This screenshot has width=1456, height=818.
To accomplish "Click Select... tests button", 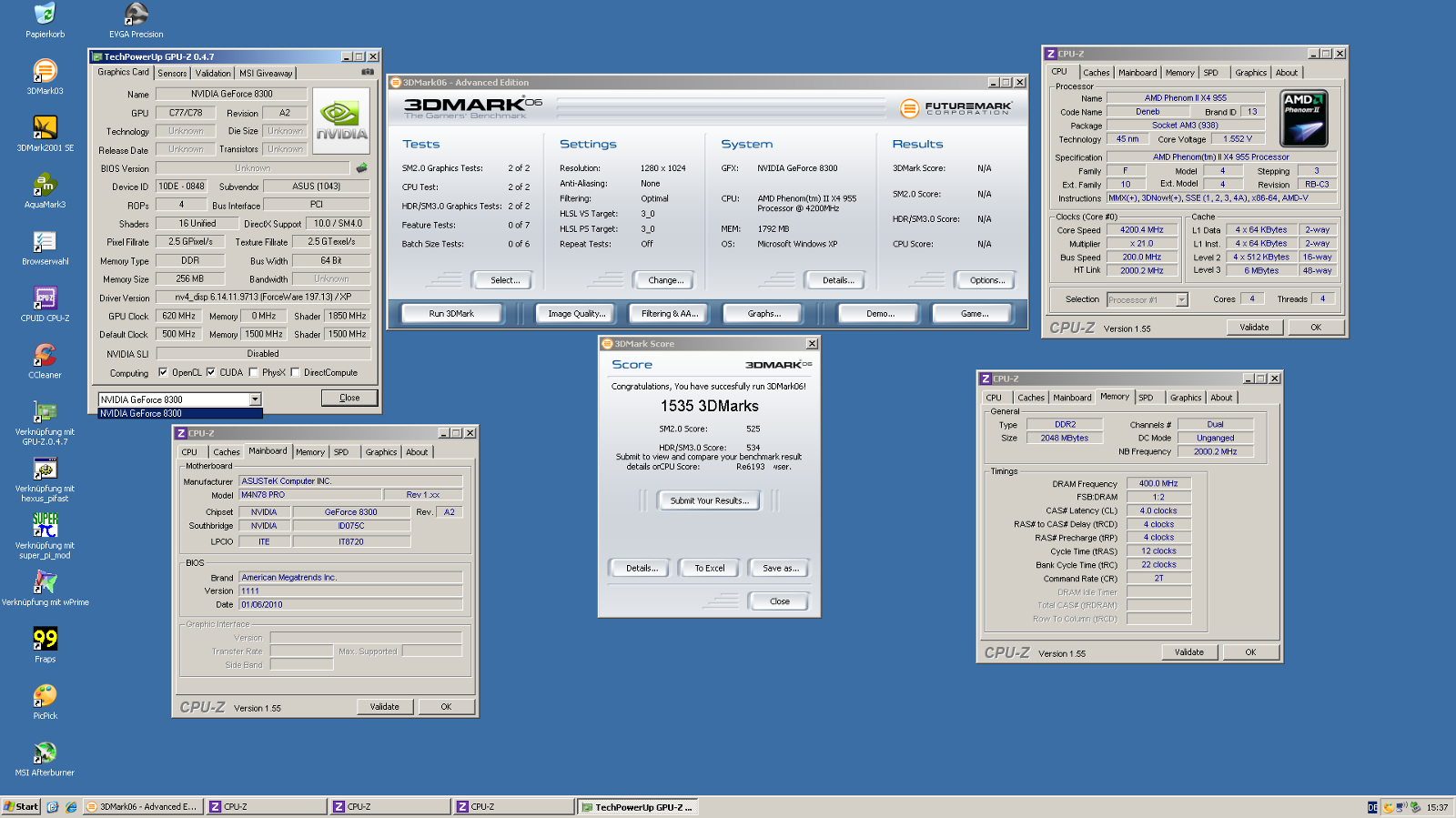I will point(505,280).
